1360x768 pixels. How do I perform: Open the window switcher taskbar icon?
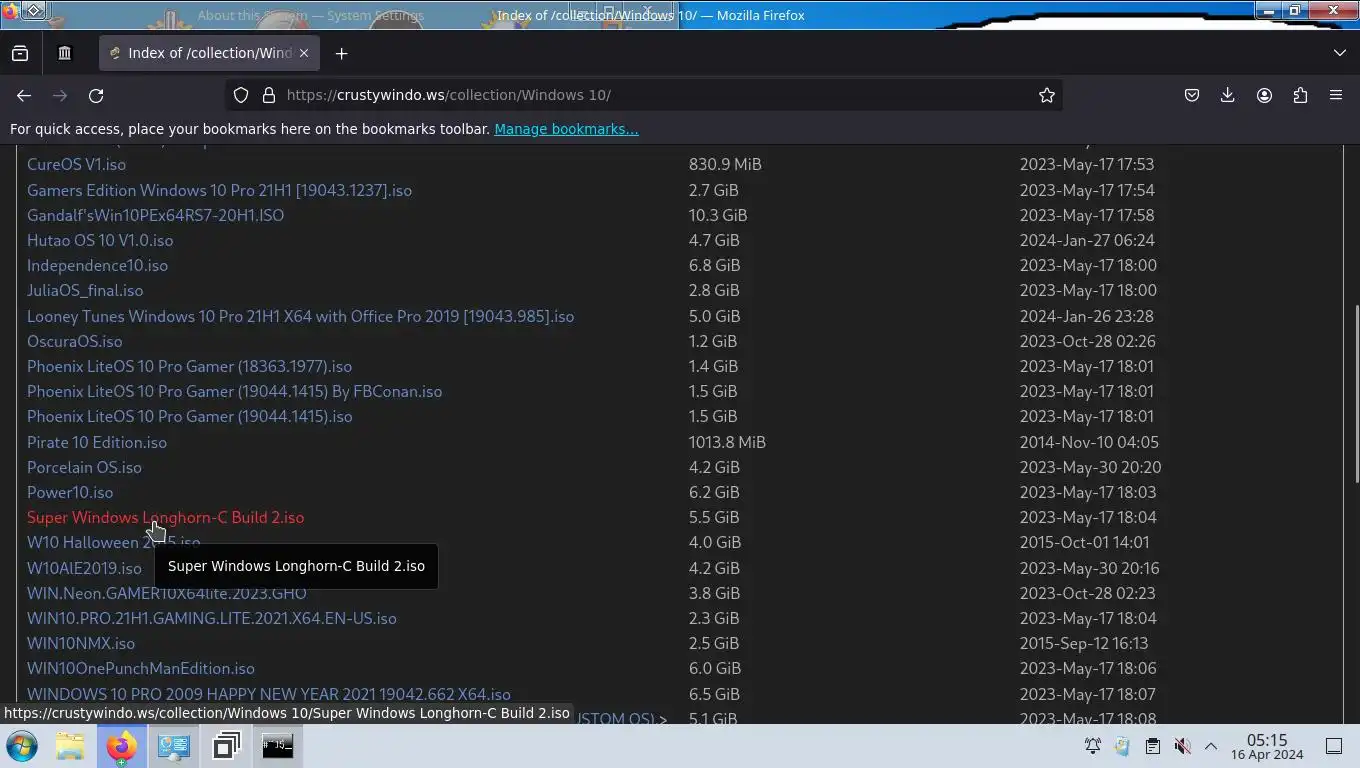pyautogui.click(x=226, y=746)
